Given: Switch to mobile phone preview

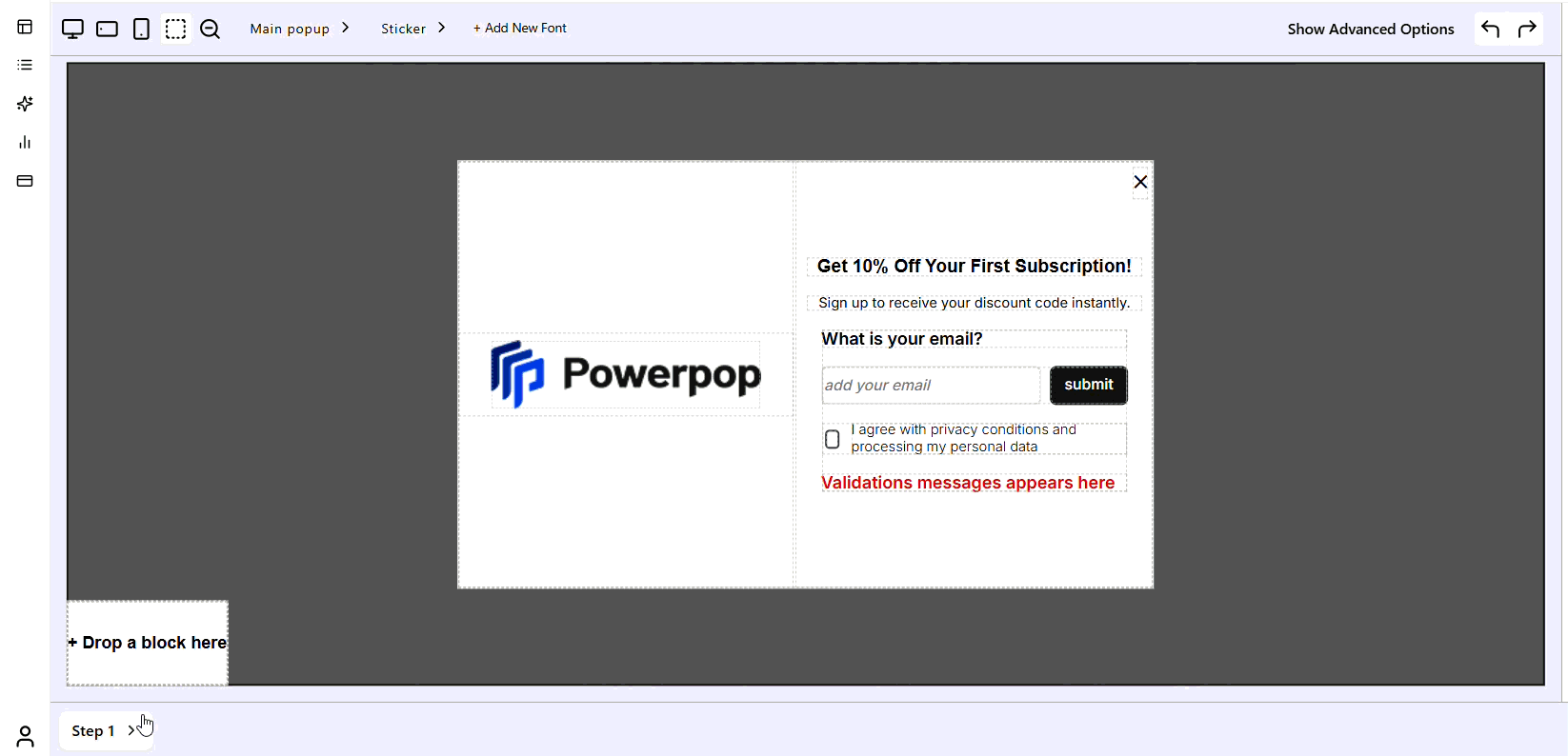Looking at the screenshot, I should [141, 29].
